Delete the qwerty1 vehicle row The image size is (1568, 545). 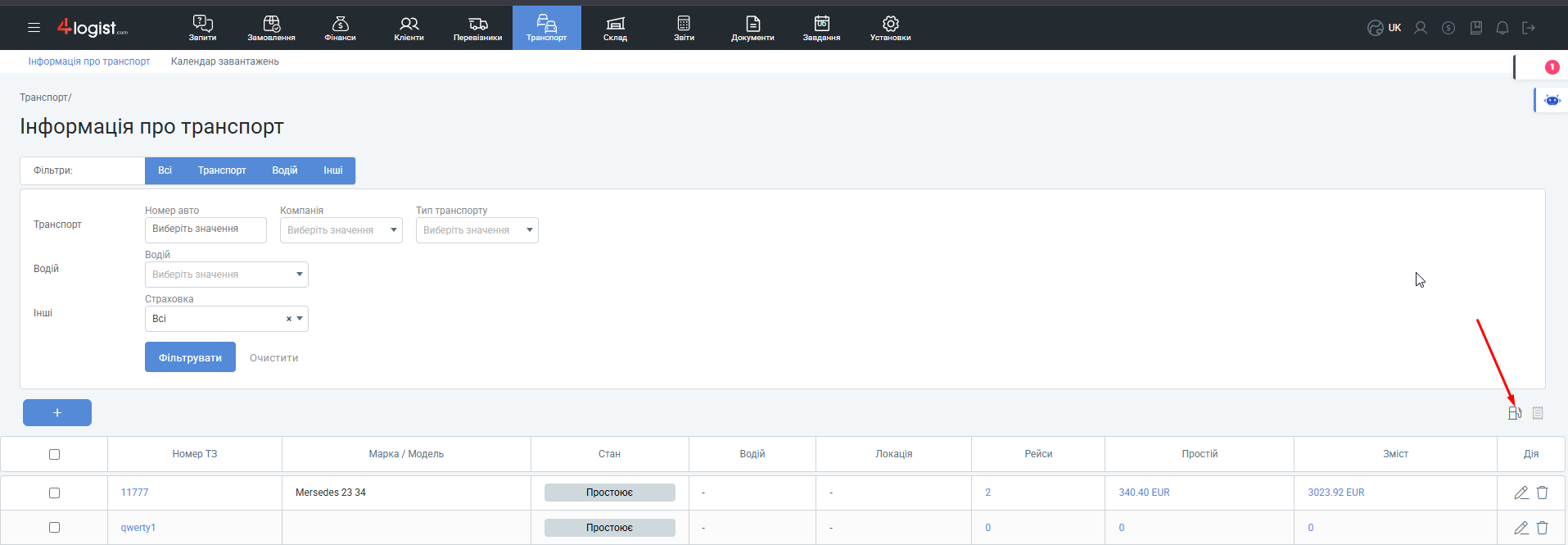coord(1542,528)
